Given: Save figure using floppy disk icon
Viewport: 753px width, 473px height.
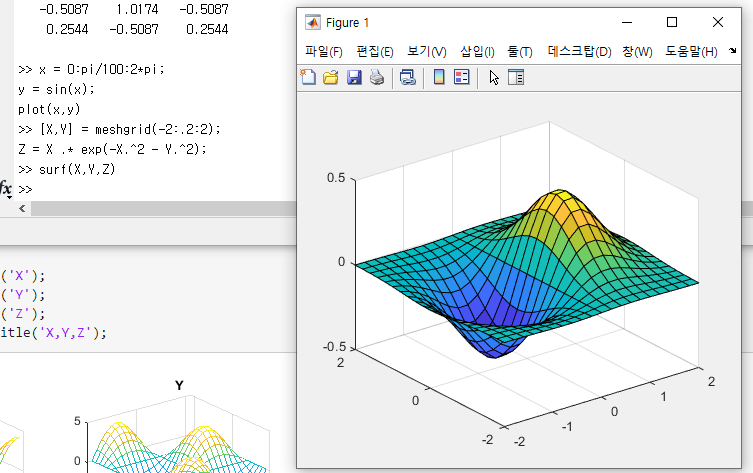Looking at the screenshot, I should (x=354, y=77).
